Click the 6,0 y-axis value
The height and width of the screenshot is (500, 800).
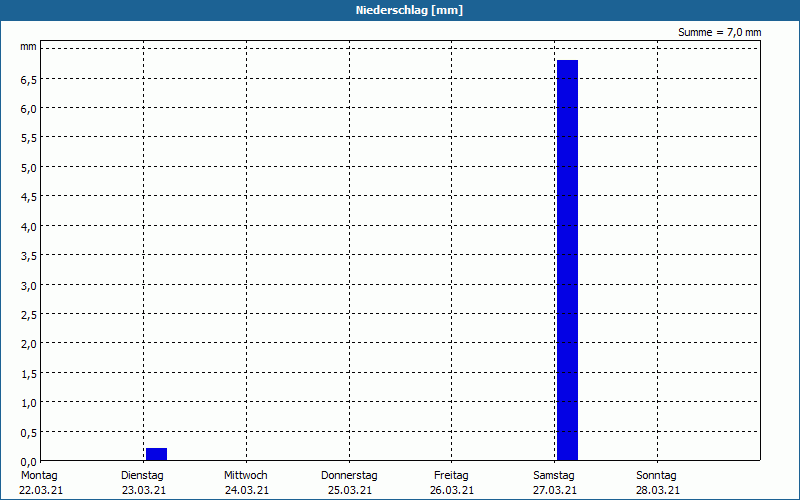pyautogui.click(x=29, y=109)
